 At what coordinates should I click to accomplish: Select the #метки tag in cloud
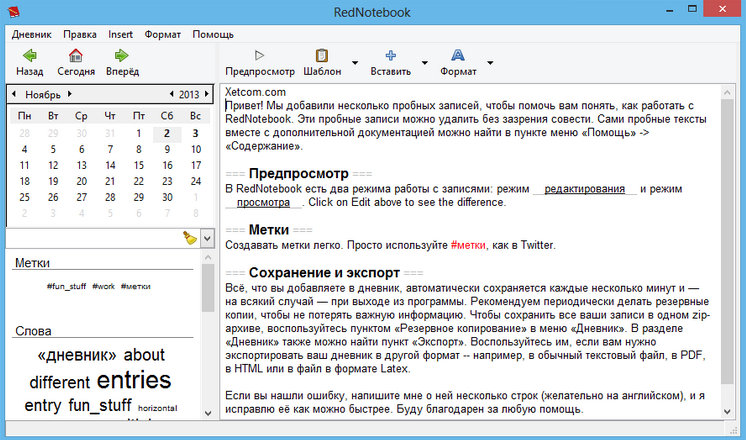(136, 286)
